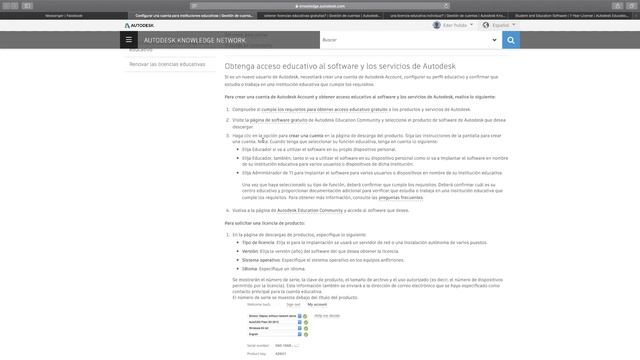Click the reader view icon in address bar
This screenshot has width=640, height=360.
[195, 6]
